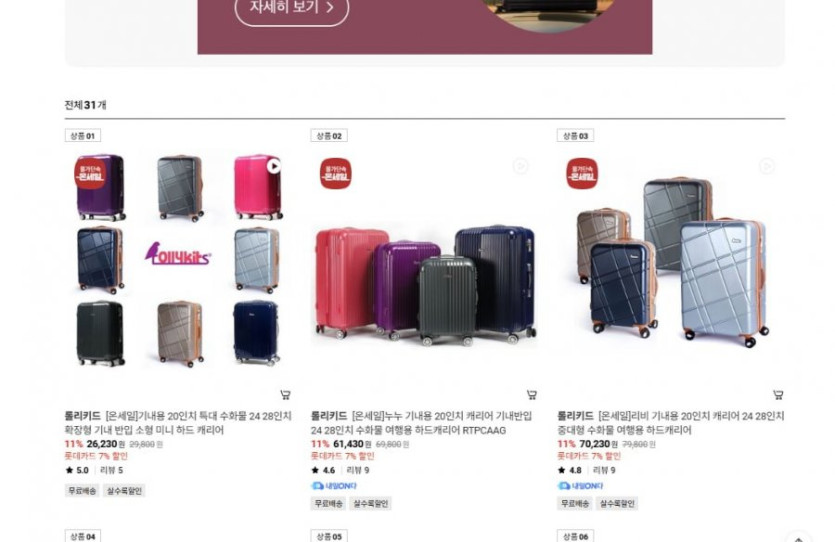Open product 03 Libi carrier image
This screenshot has height=542, width=835.
(x=671, y=261)
